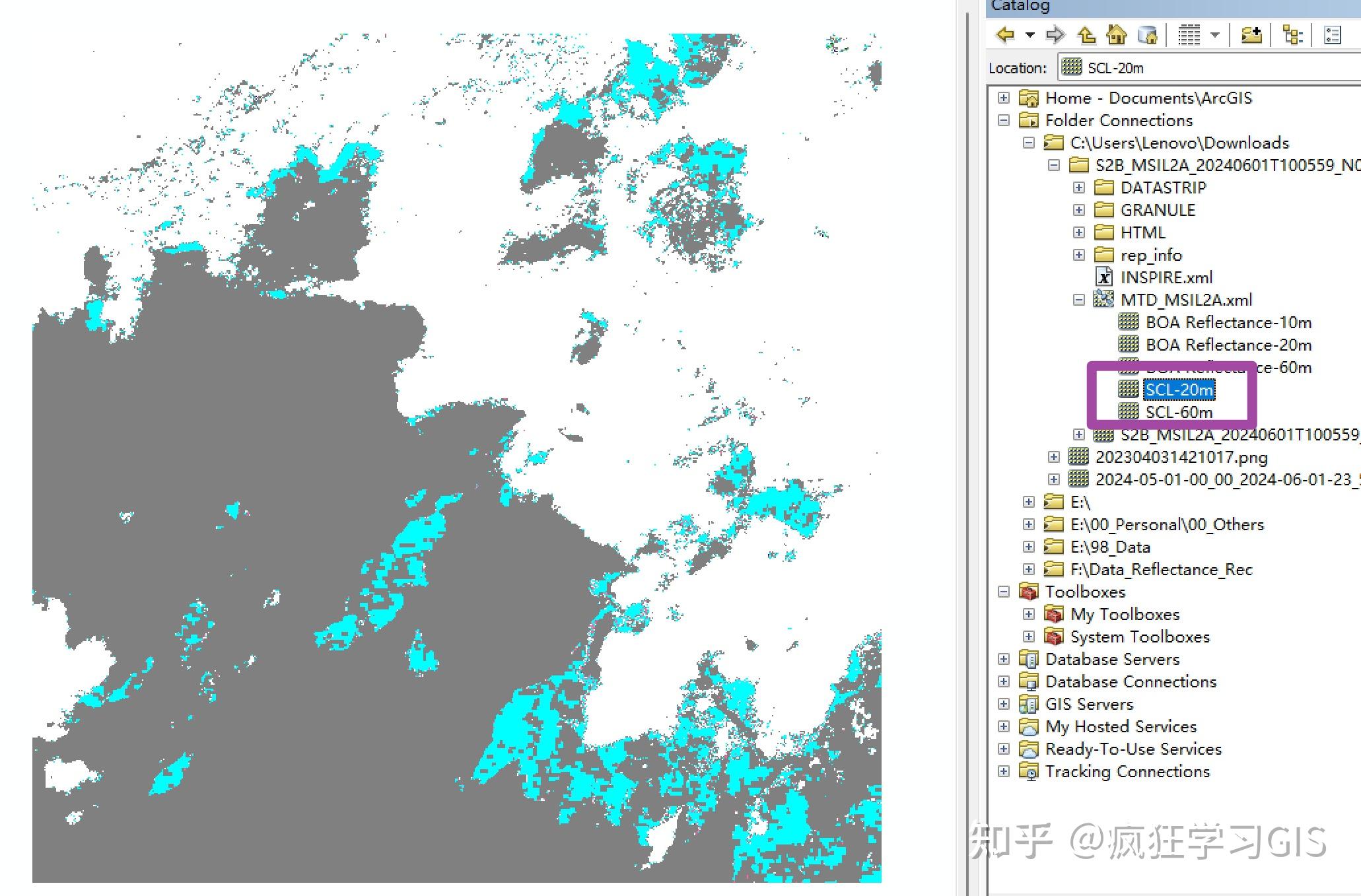Click the Forward arrow in Catalog toolbar

coord(1055,34)
